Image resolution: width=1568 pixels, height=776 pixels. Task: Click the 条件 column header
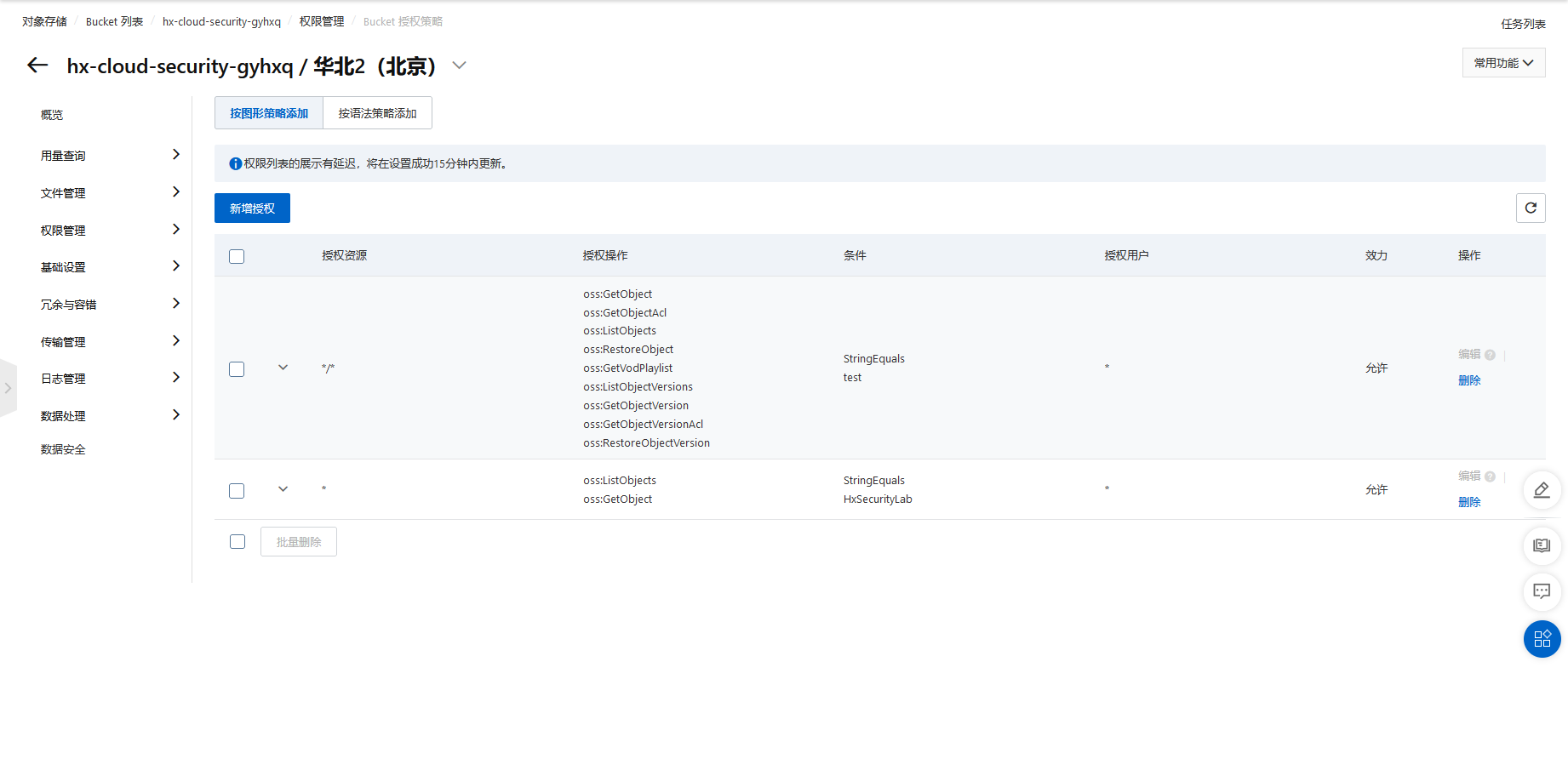855,255
